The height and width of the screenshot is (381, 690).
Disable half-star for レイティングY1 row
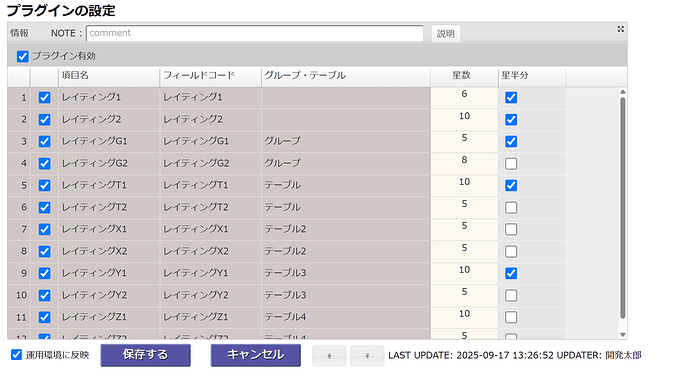(511, 273)
